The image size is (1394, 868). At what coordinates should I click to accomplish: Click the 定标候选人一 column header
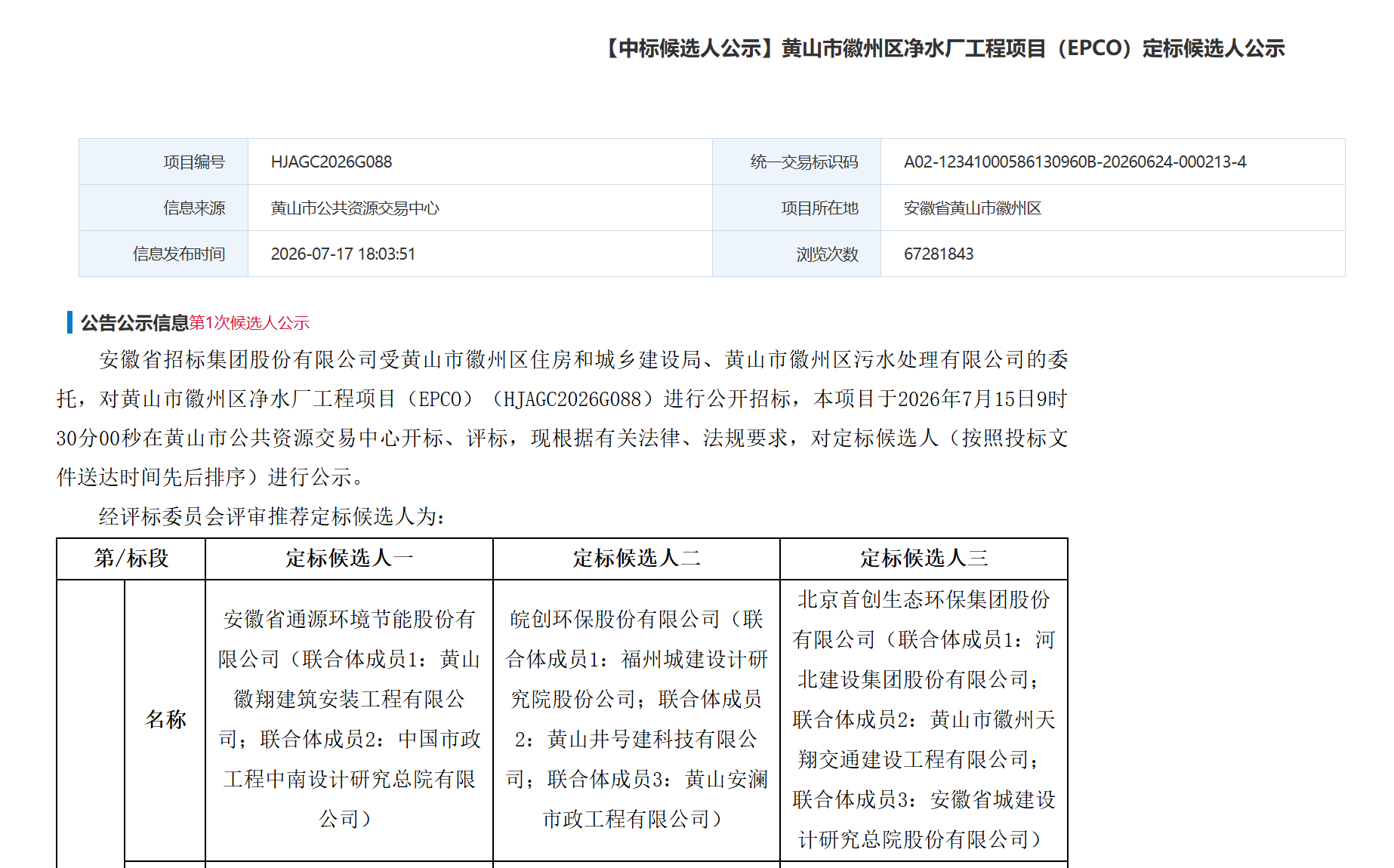349,559
